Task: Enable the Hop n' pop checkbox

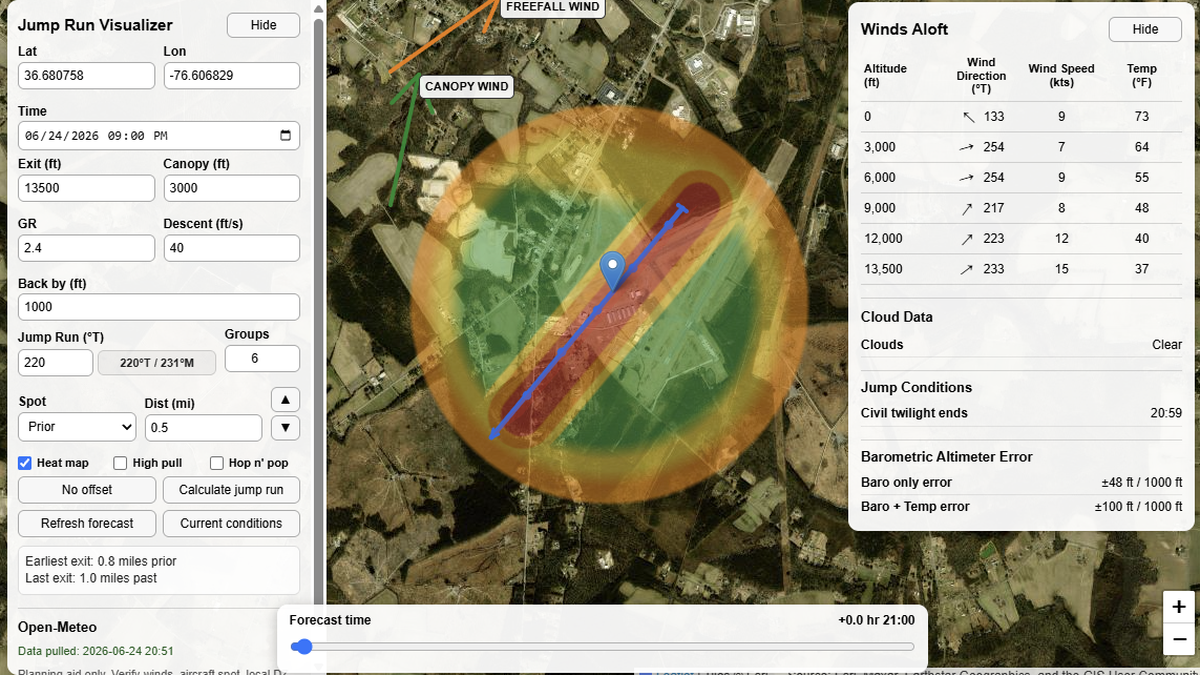Action: 216,463
